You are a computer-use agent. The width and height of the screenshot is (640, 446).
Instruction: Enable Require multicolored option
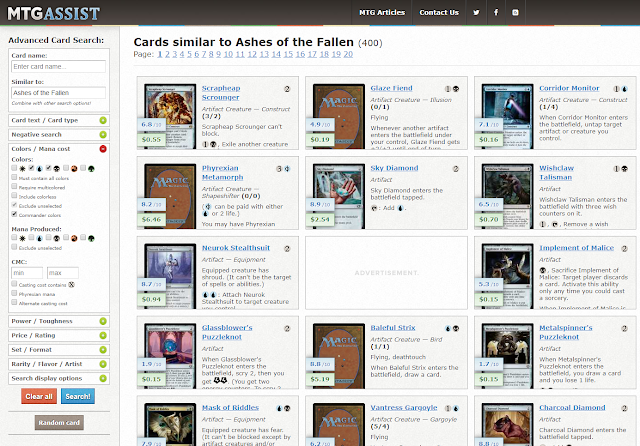coord(14,186)
